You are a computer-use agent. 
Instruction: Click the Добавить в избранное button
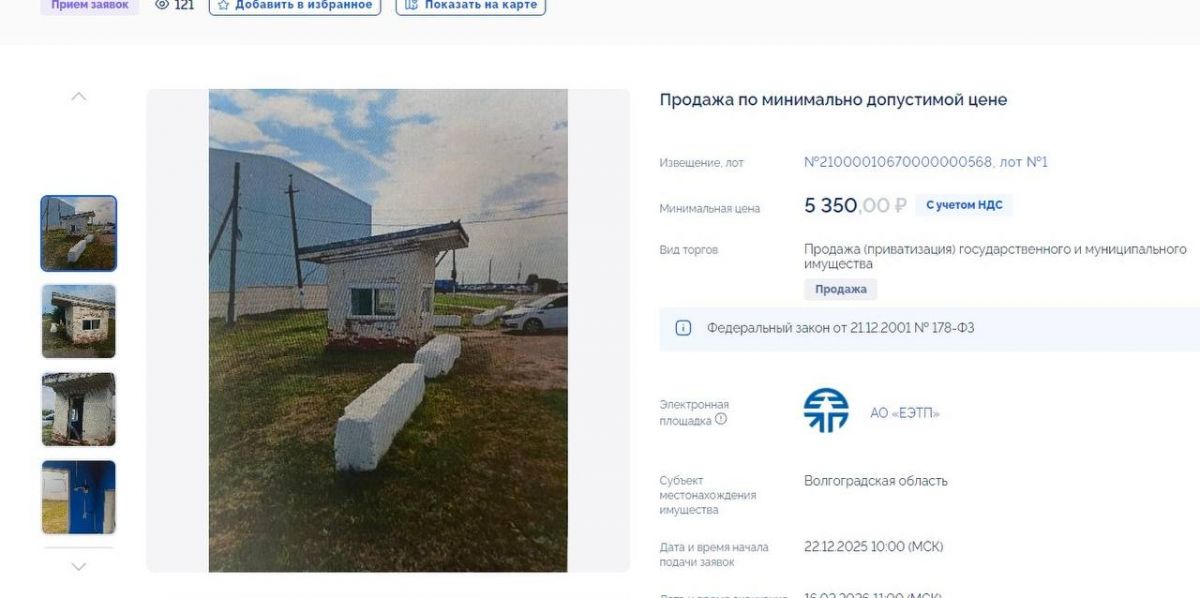(295, 6)
